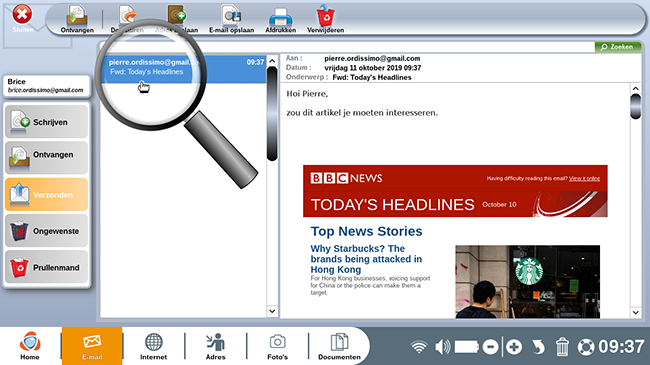Open Internet from the bottom bar
The height and width of the screenshot is (365, 650).
pos(153,346)
